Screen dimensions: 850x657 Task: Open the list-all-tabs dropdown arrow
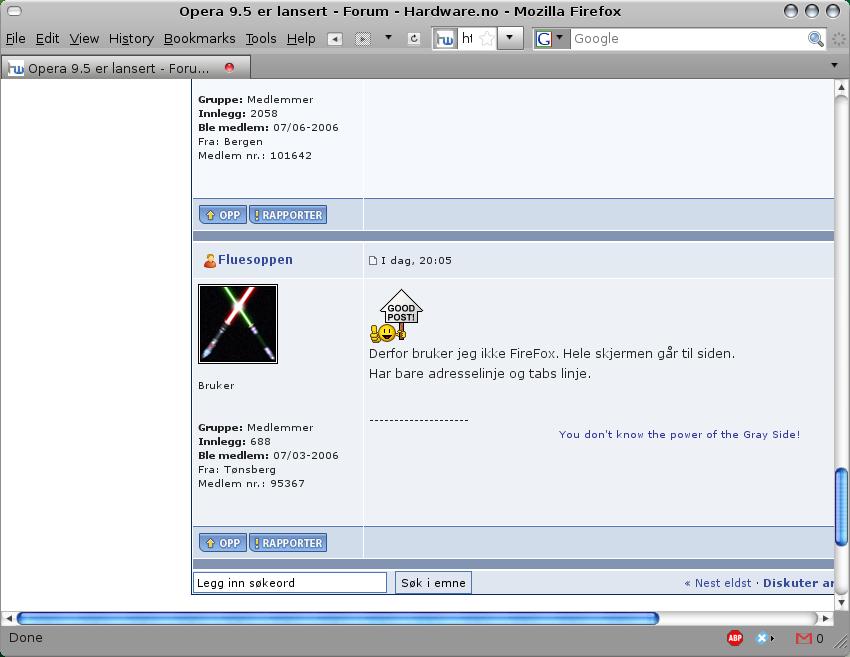click(834, 65)
